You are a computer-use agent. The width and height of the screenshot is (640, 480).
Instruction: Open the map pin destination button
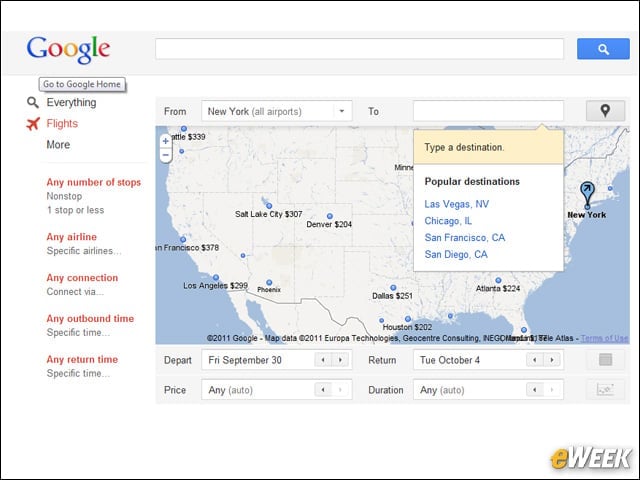tap(605, 111)
